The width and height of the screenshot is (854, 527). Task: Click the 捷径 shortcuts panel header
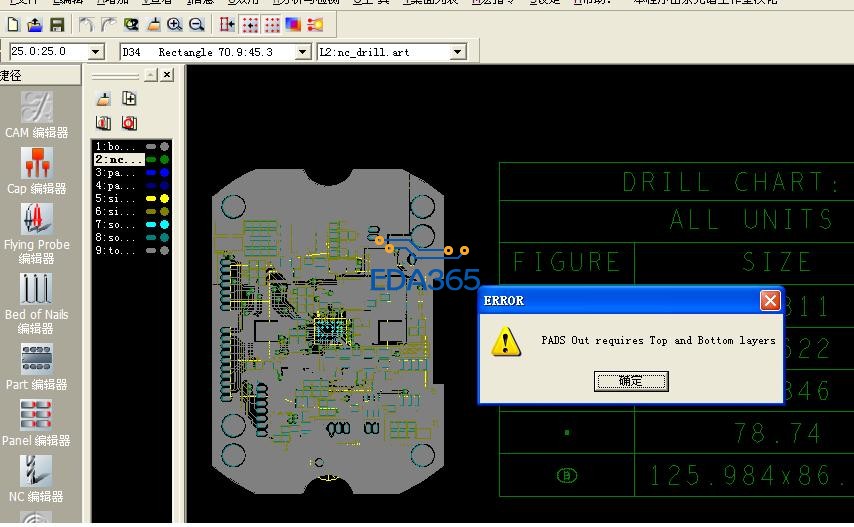(40, 75)
